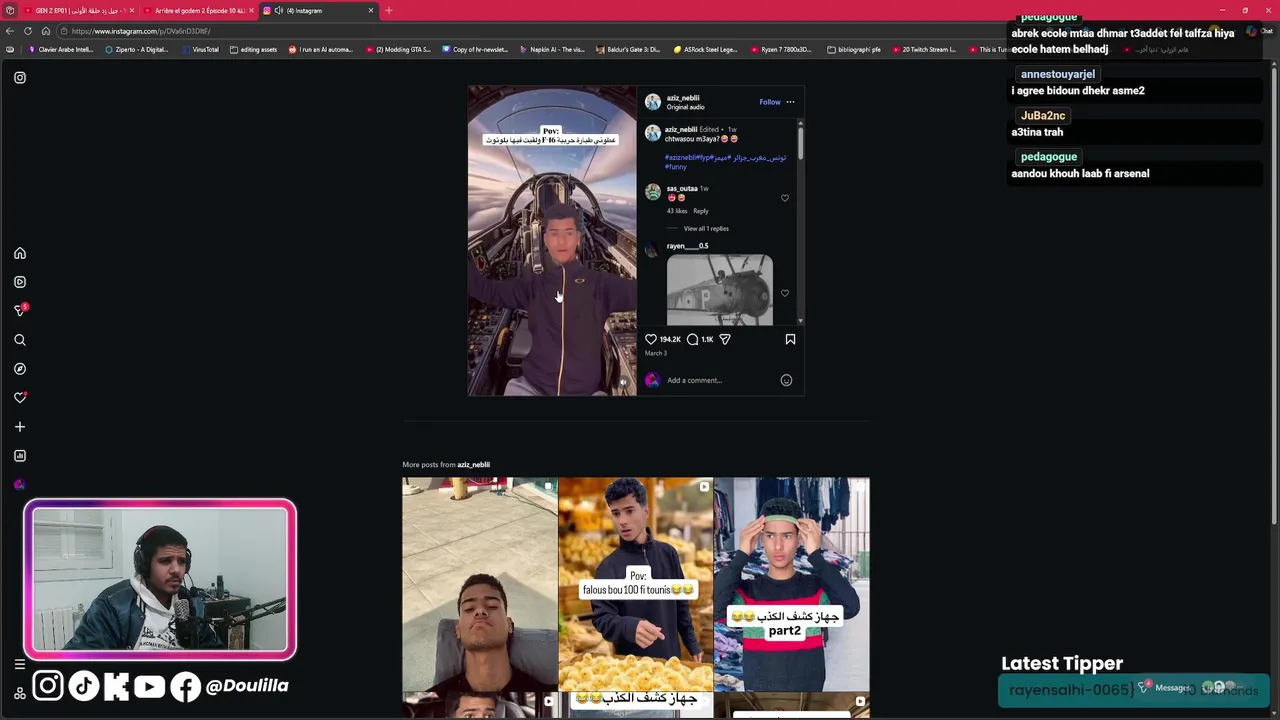Toggle the video mute speaker icon
The height and width of the screenshot is (720, 1280).
coord(623,381)
